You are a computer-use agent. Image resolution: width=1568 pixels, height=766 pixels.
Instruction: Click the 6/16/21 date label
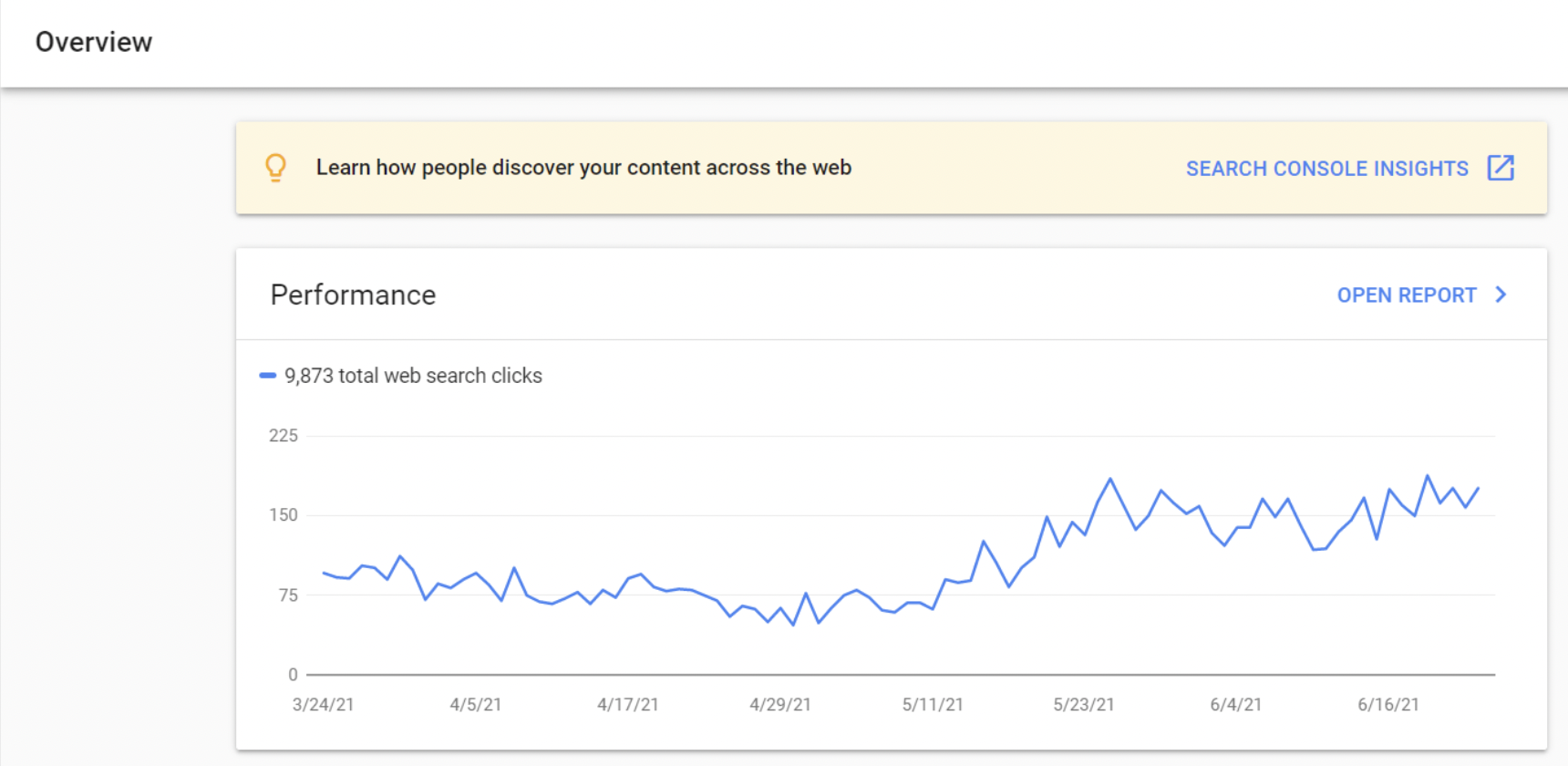(1388, 705)
